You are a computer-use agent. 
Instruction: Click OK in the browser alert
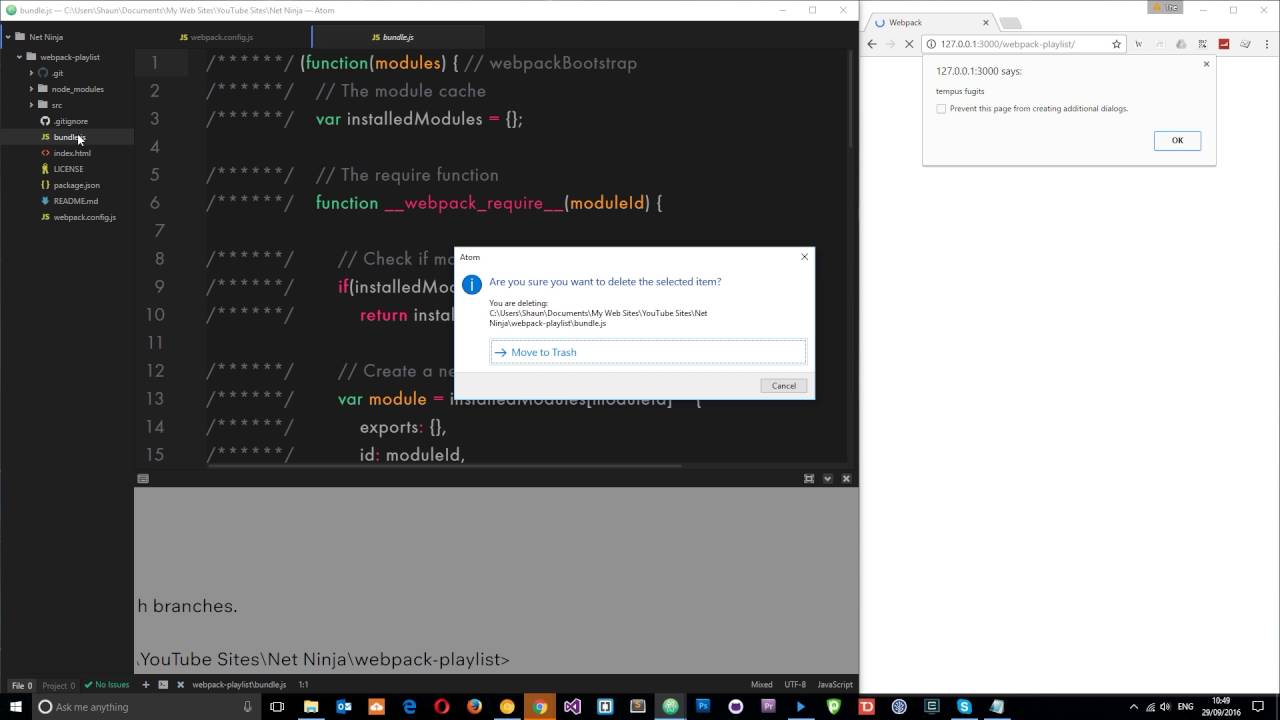click(1177, 140)
